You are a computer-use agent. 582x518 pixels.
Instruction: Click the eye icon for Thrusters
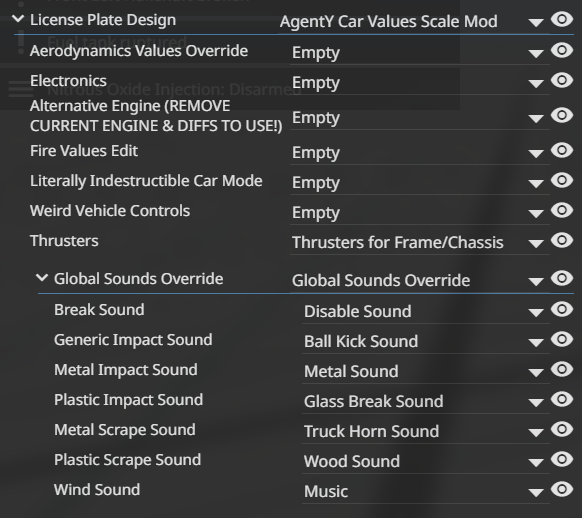tap(562, 240)
